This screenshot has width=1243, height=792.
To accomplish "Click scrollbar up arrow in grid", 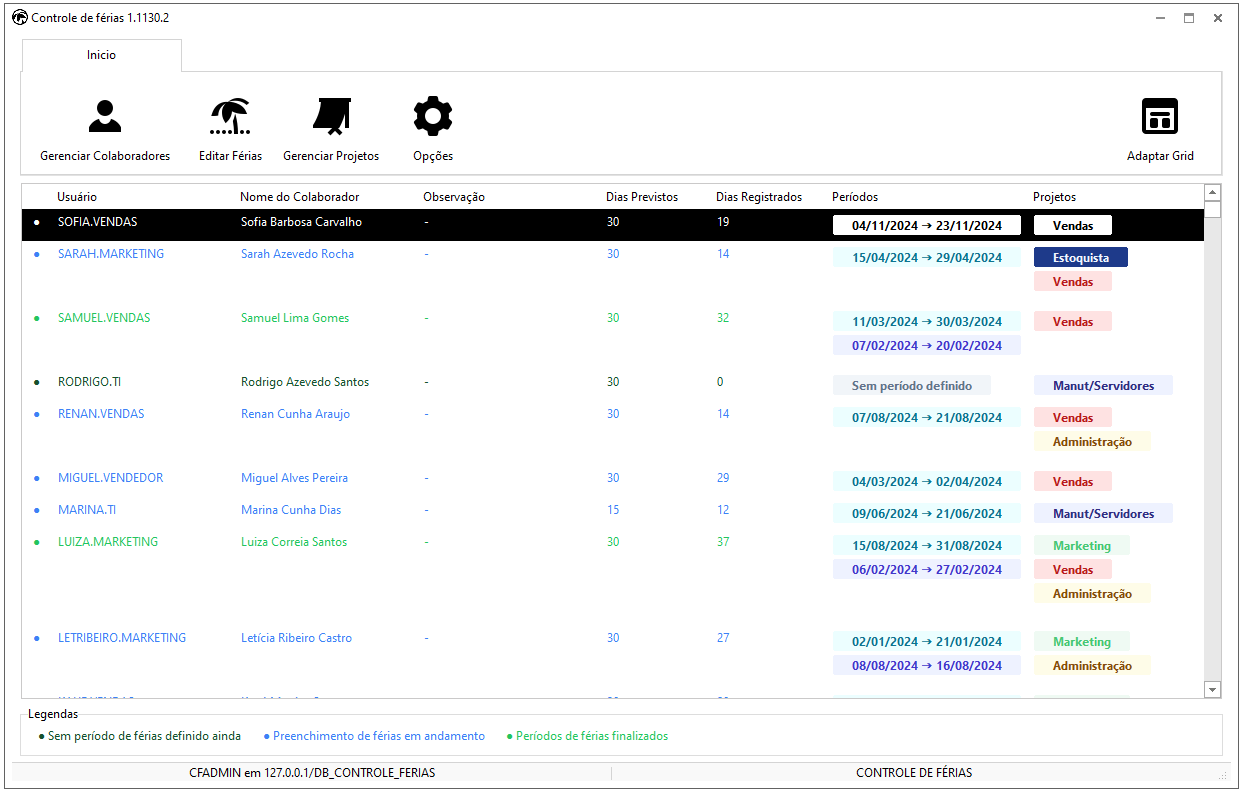I will 1213,193.
